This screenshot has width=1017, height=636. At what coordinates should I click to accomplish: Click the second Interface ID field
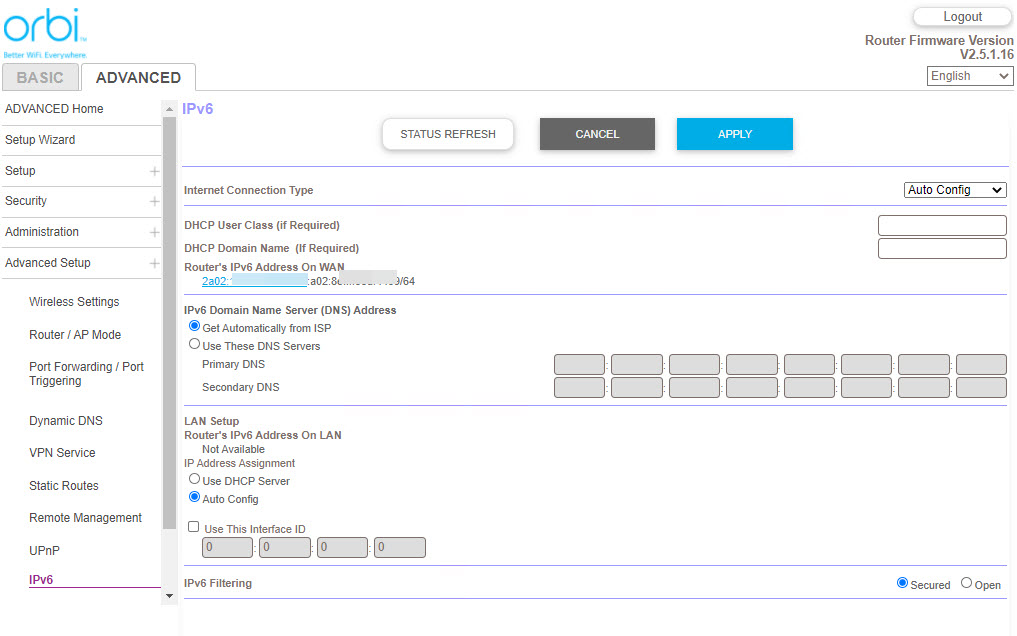click(285, 547)
